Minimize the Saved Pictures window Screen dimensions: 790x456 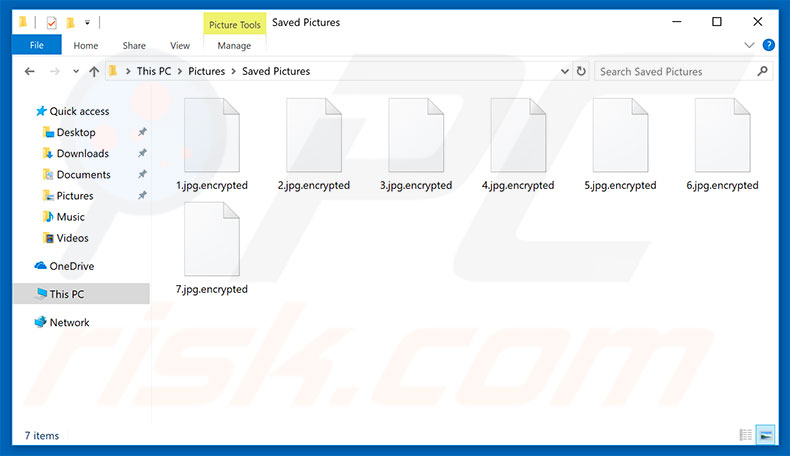[x=677, y=22]
